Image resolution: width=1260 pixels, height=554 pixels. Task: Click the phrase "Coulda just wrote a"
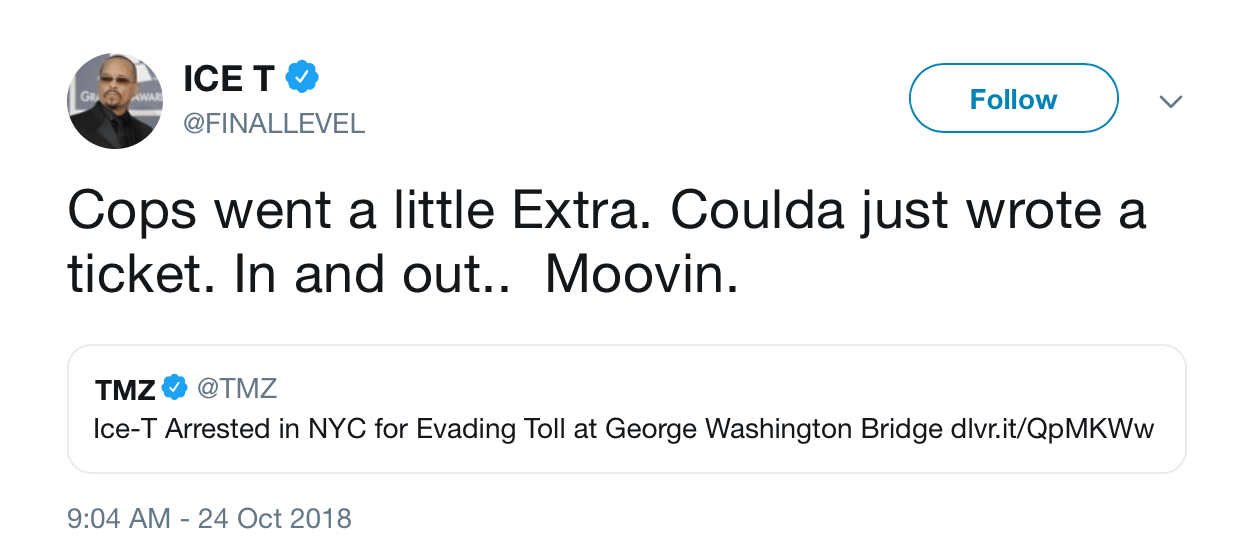tap(908, 213)
